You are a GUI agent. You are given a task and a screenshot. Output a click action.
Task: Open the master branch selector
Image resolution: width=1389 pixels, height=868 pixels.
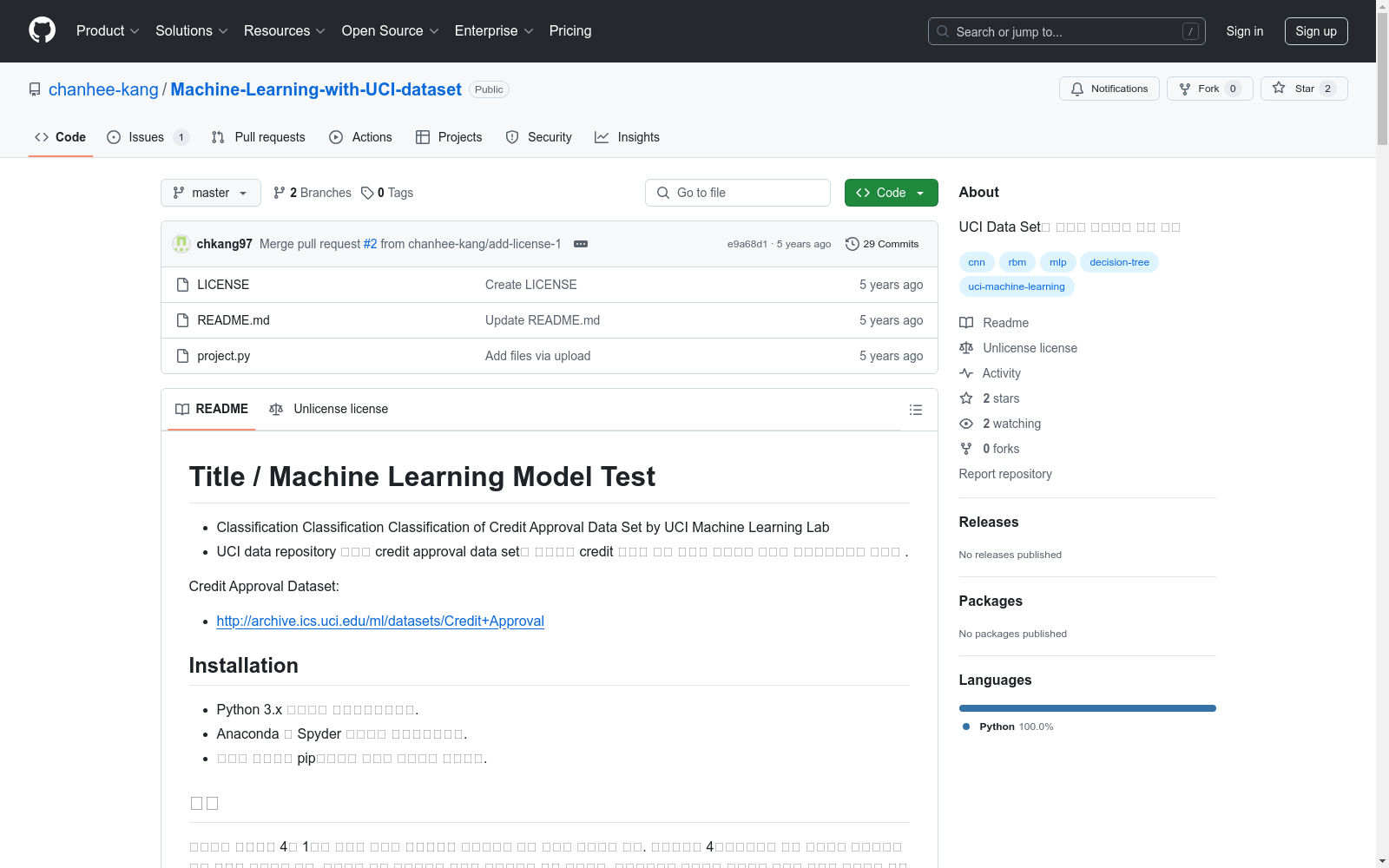(x=211, y=193)
